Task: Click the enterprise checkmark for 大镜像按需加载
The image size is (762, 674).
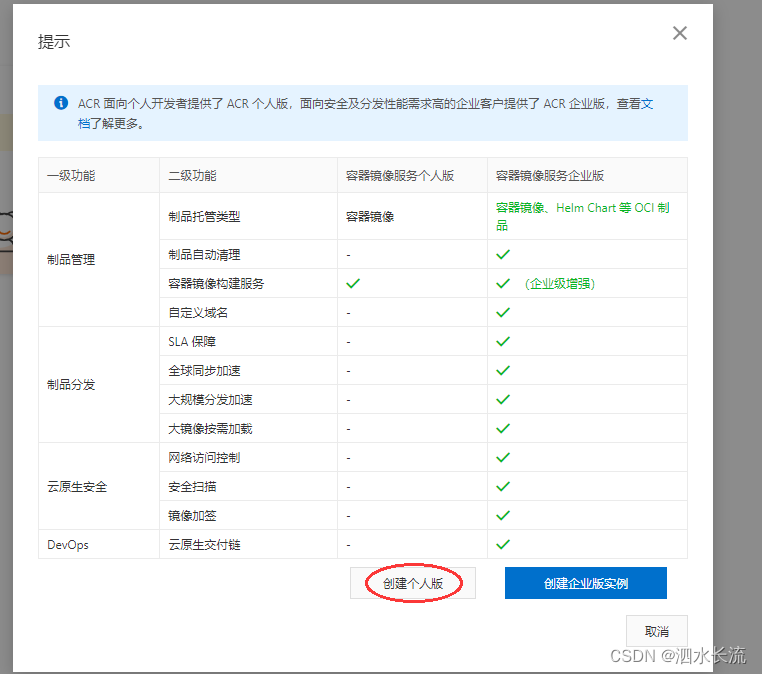Action: tap(503, 428)
